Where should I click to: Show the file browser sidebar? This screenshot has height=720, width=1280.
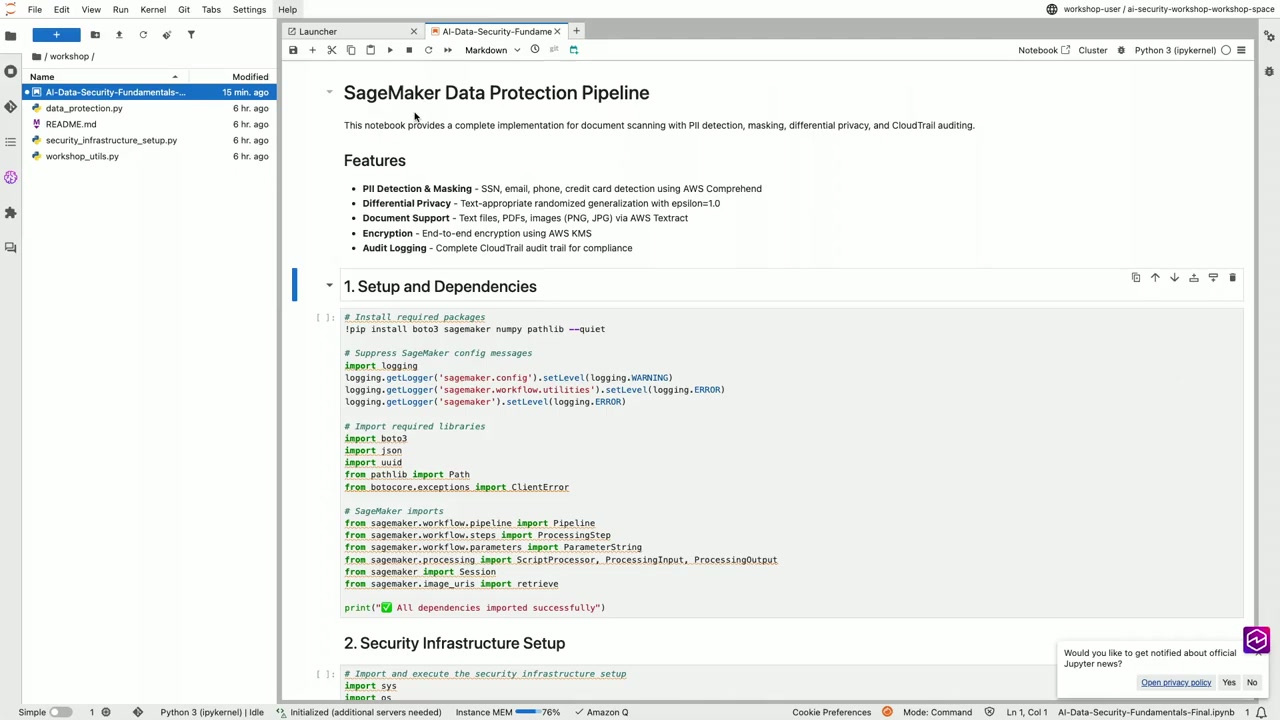coord(10,36)
